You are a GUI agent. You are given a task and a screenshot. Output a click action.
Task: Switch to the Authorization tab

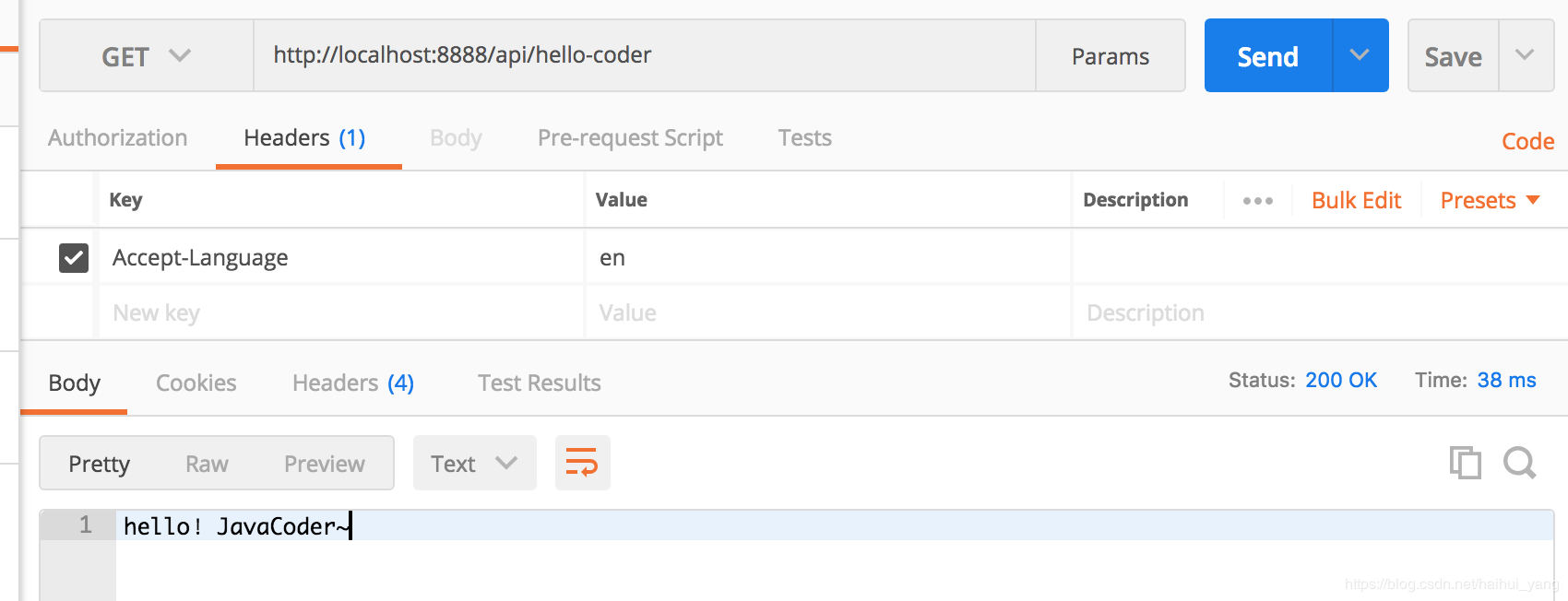pyautogui.click(x=118, y=138)
